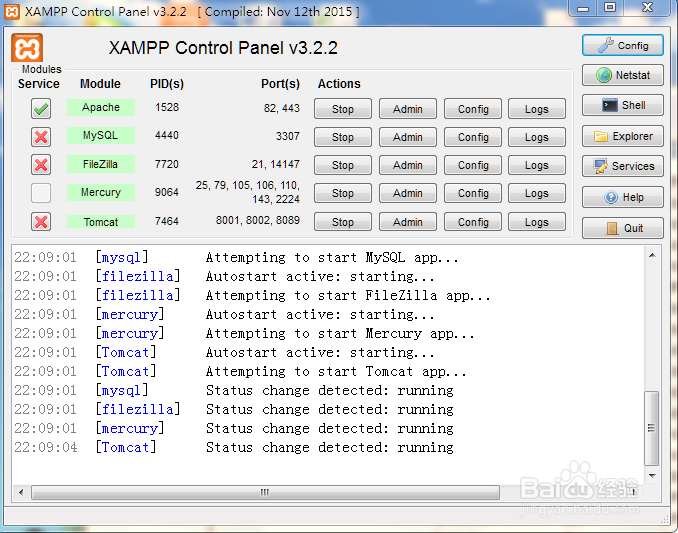
Task: Open Mercury Admin interface
Action: tap(408, 193)
